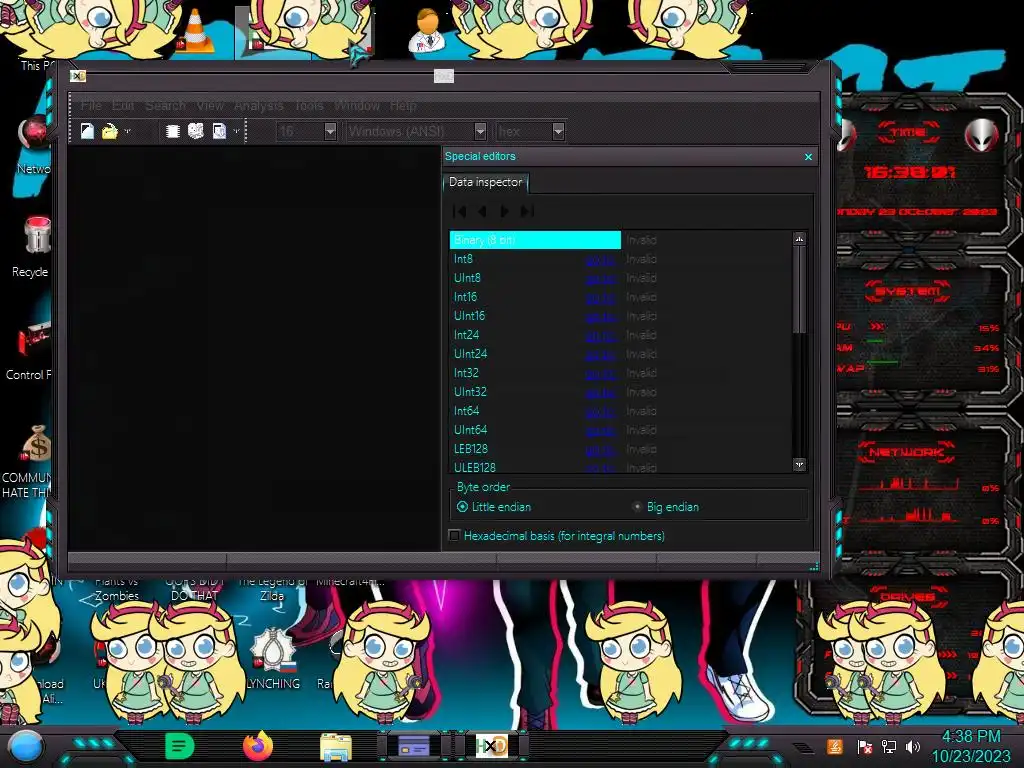Click the go to link in UInt16 row
Image resolution: width=1024 pixels, height=768 pixels.
pos(600,317)
